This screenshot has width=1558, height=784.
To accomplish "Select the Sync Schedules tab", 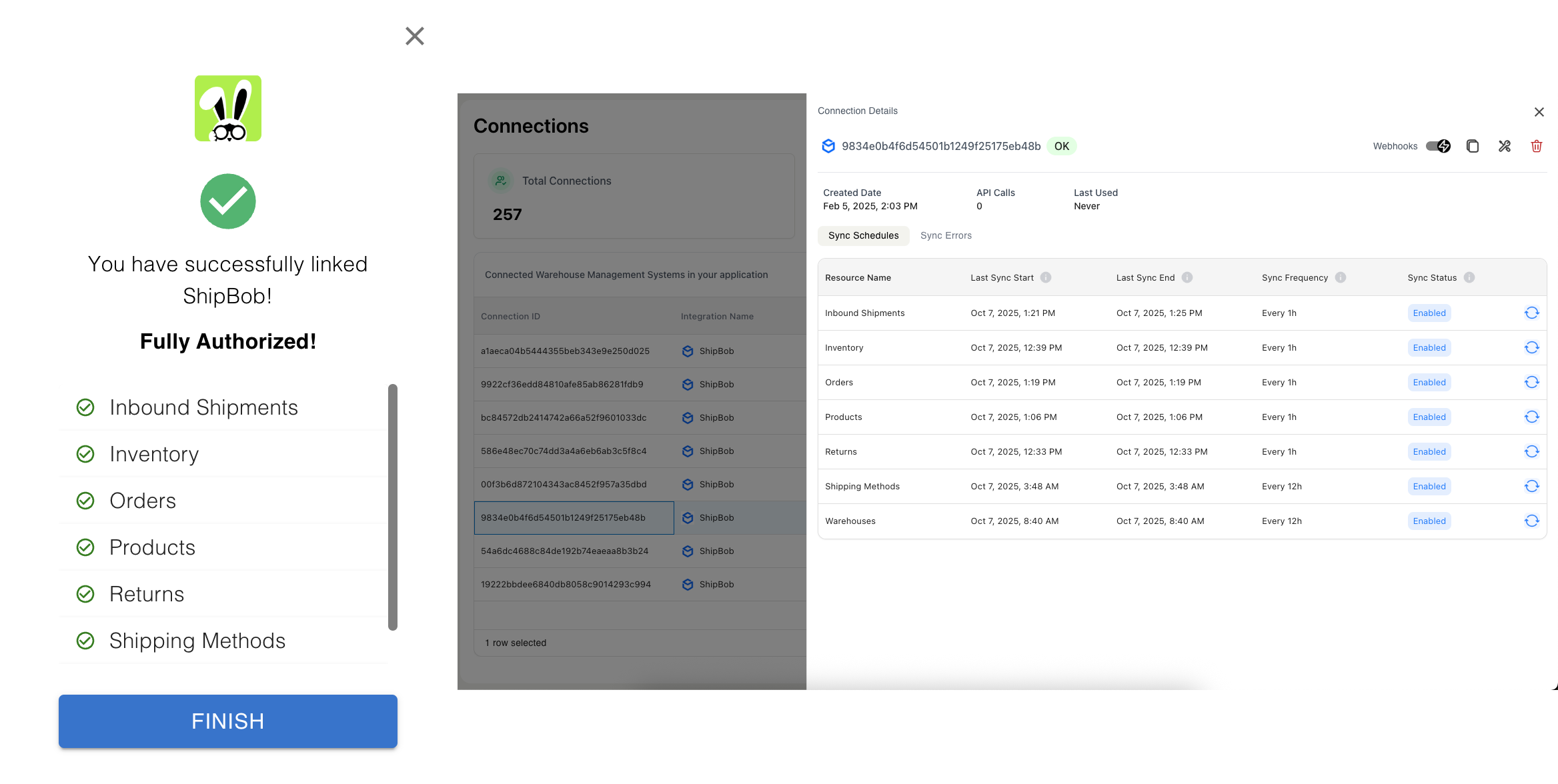I will [863, 235].
